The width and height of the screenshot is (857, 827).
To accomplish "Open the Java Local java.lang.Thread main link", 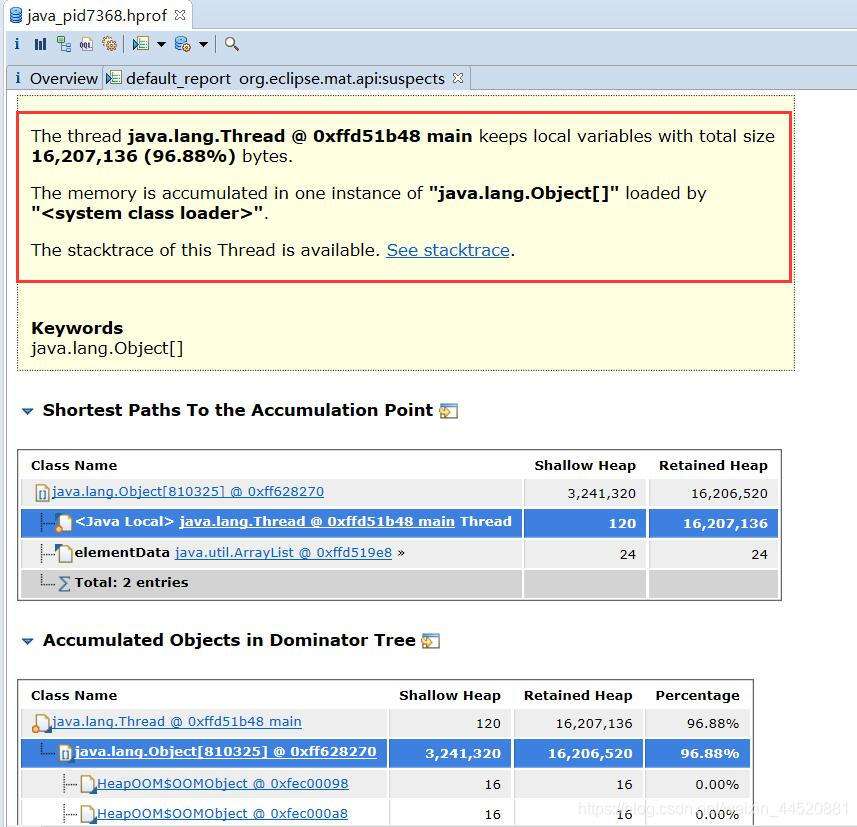I will (x=317, y=522).
